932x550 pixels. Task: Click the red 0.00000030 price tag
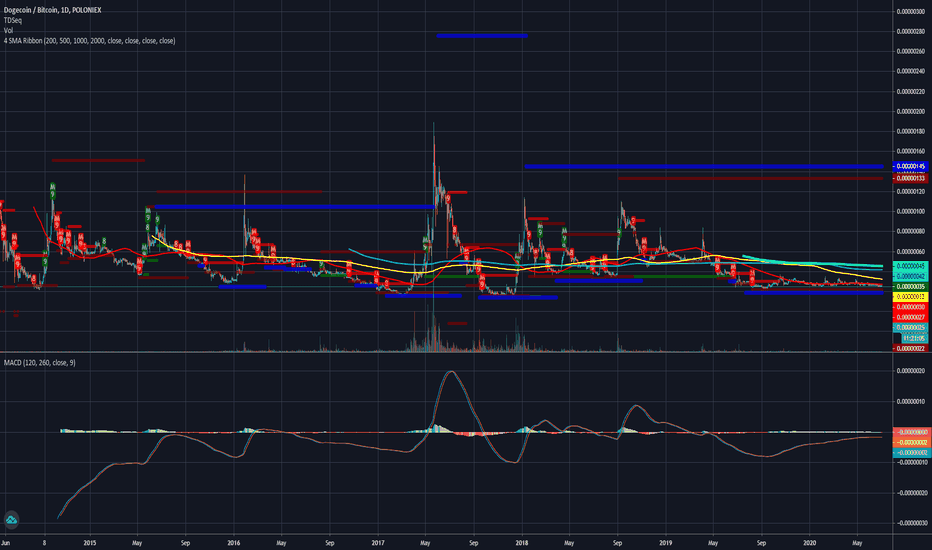(910, 307)
